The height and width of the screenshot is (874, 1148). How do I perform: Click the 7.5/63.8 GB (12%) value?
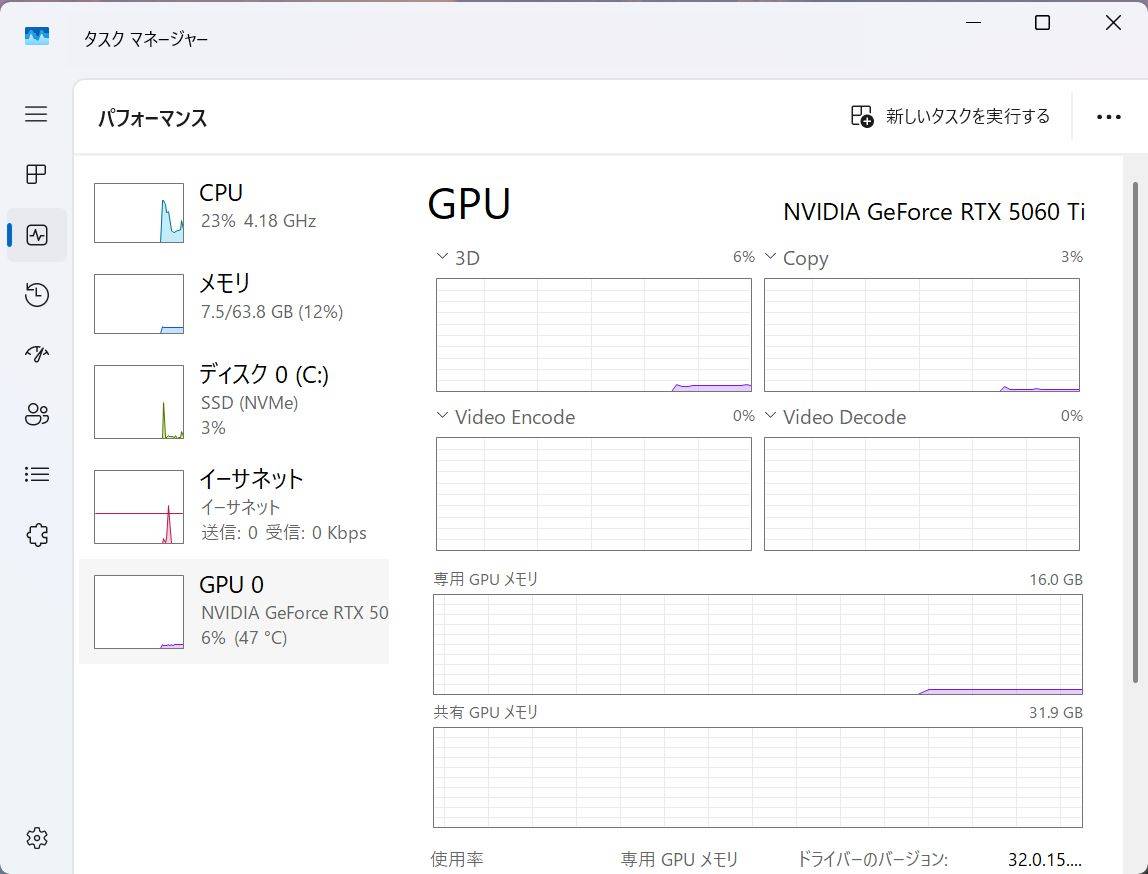pyautogui.click(x=272, y=312)
